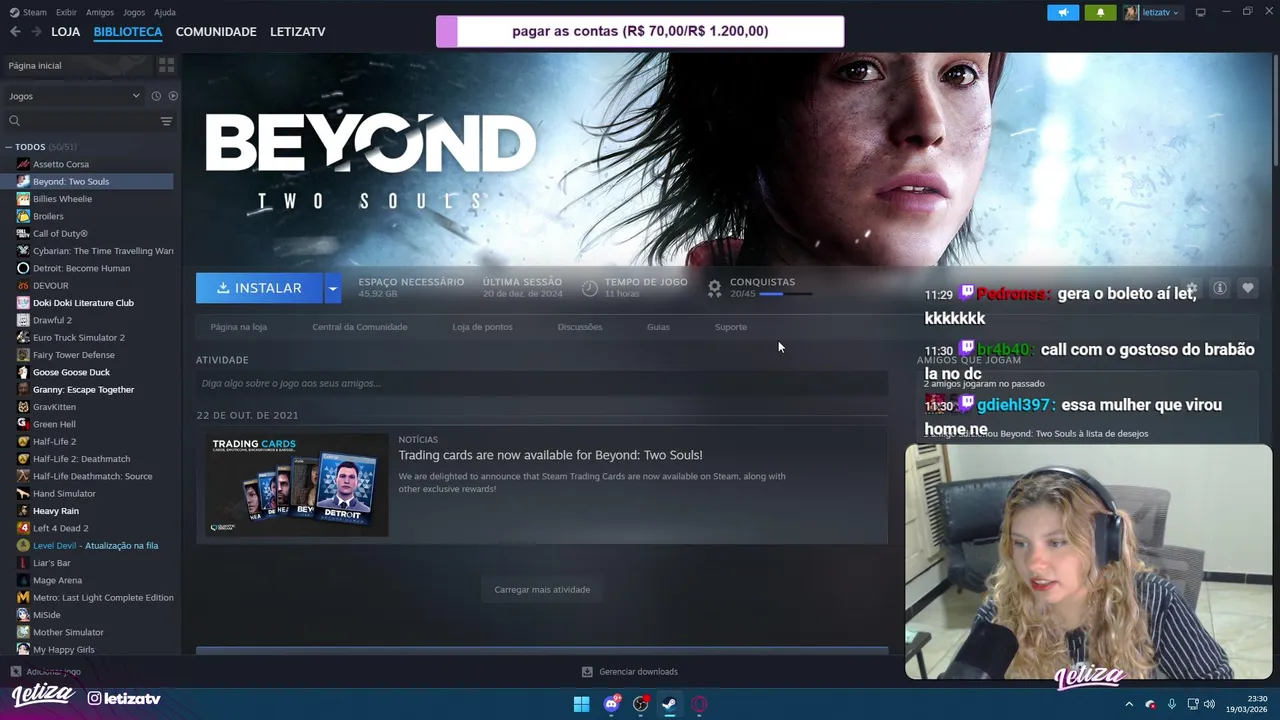Viewport: 1280px width, 720px height.
Task: Toggle the favorite heart icon
Action: pyautogui.click(x=1248, y=288)
